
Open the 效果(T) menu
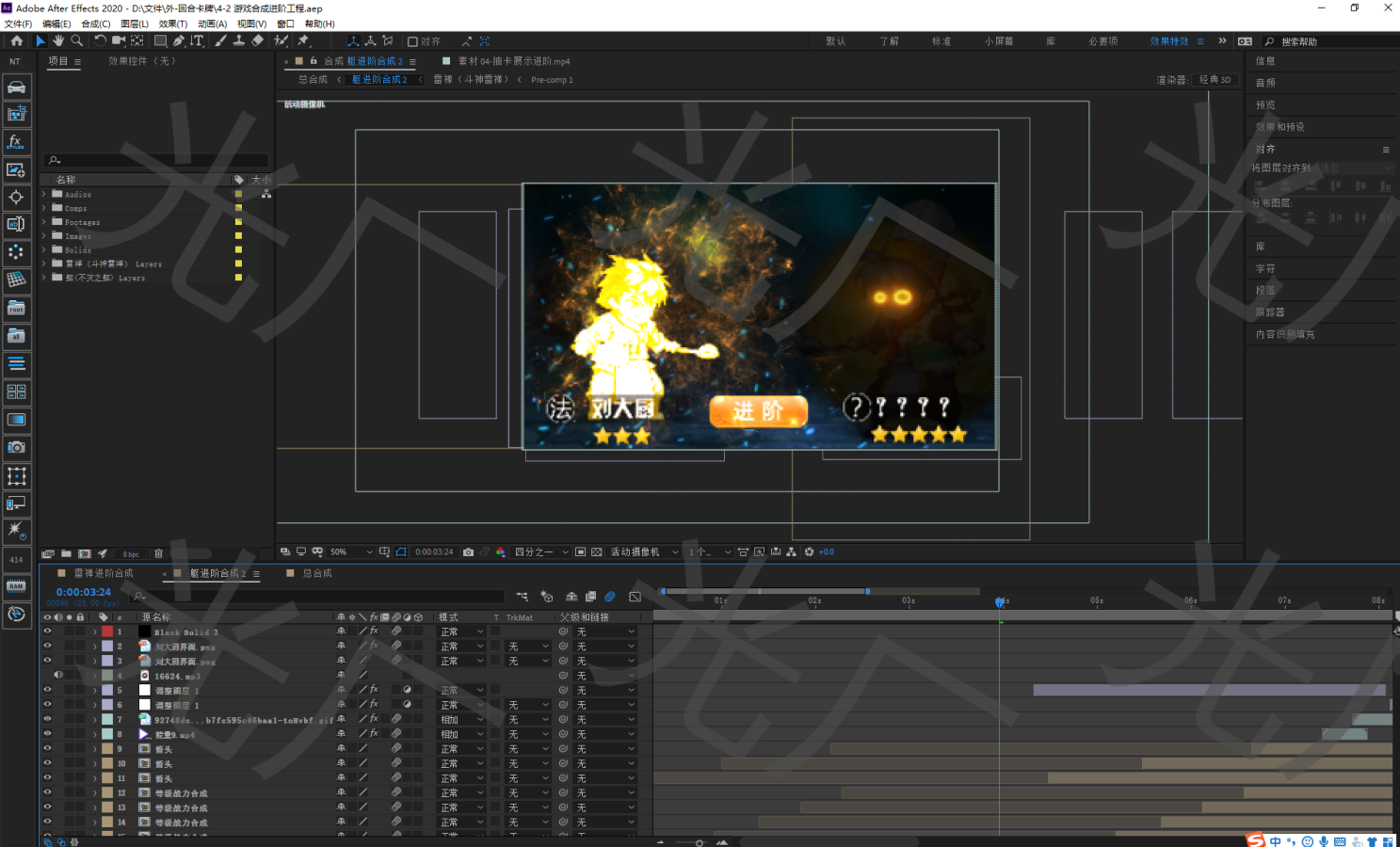pyautogui.click(x=172, y=24)
